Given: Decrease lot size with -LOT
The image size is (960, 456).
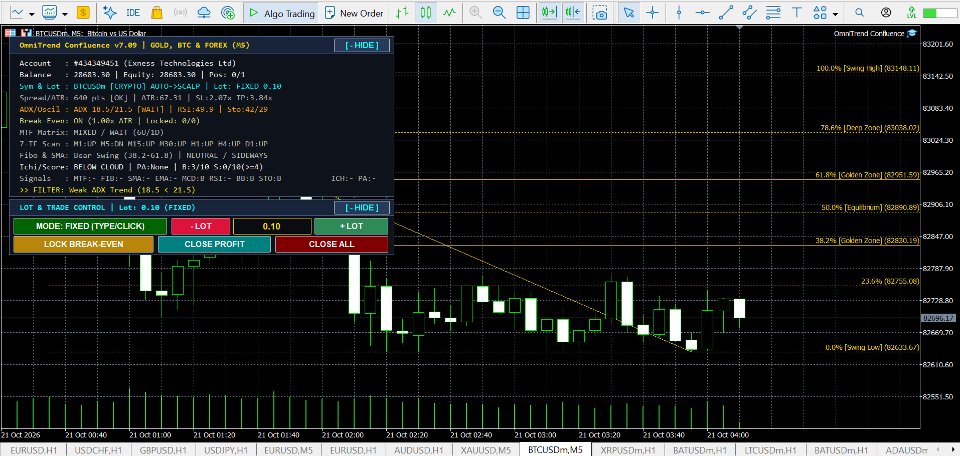Looking at the screenshot, I should click(201, 226).
